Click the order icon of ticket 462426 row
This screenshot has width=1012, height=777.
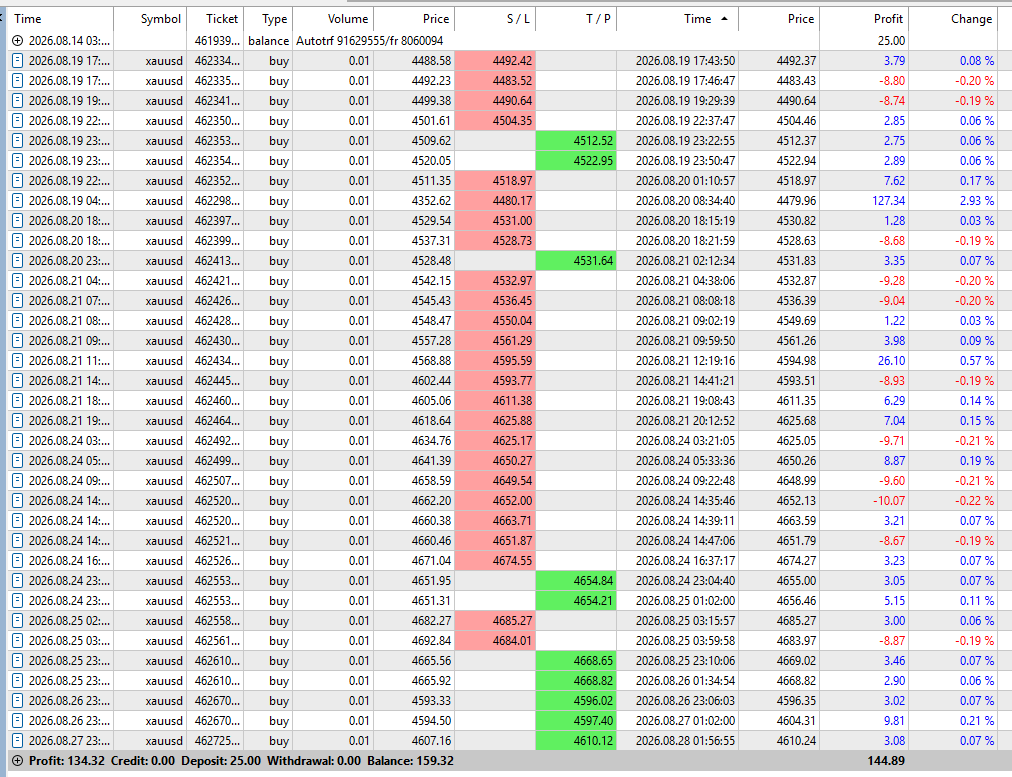click(17, 301)
